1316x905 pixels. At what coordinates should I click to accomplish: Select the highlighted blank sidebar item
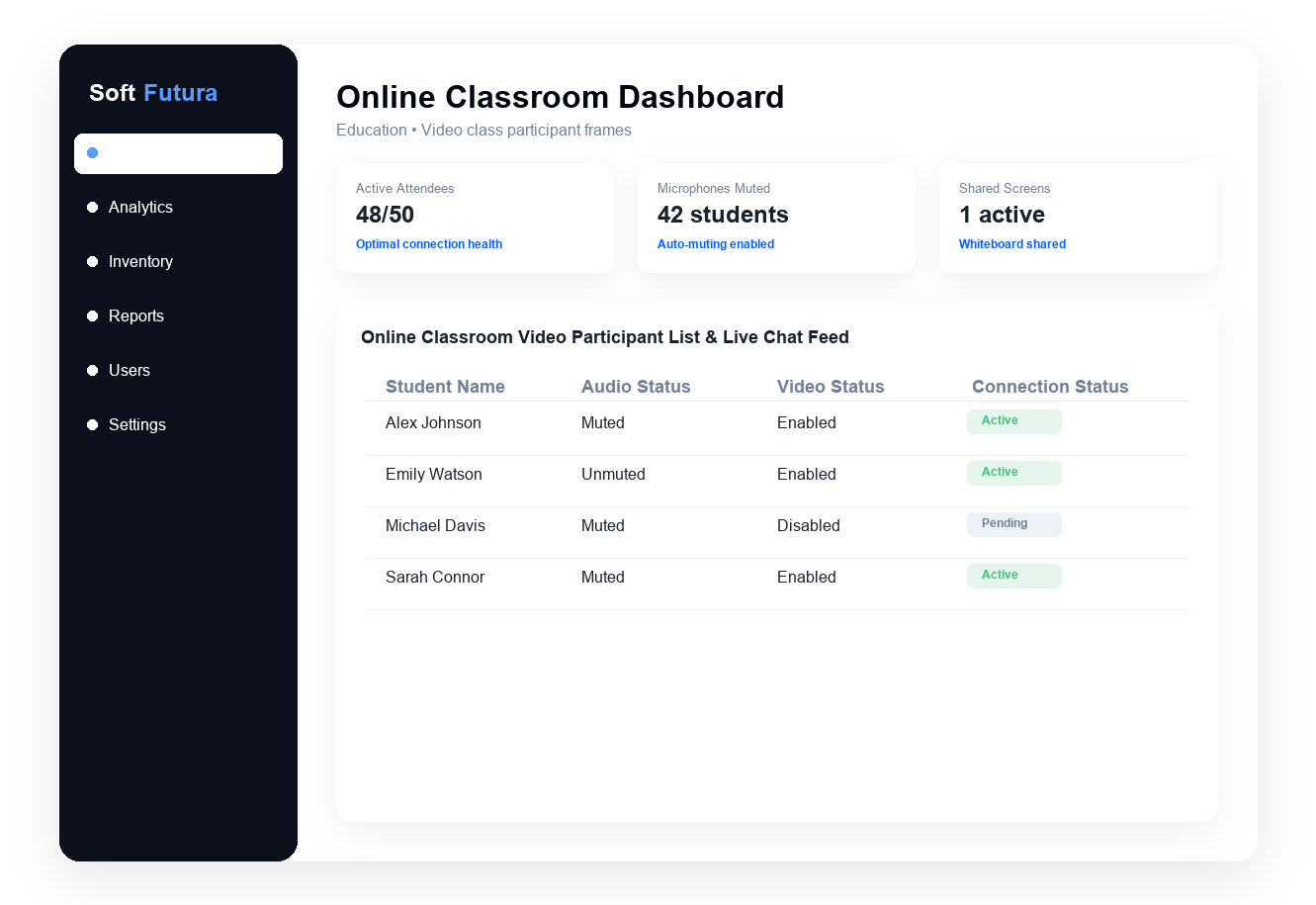[178, 153]
